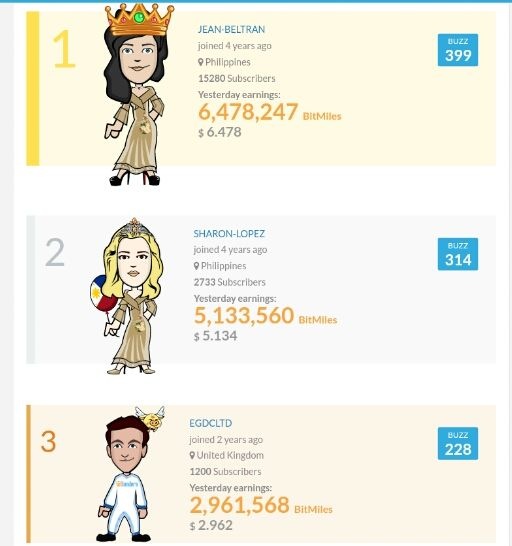Click location pin beside first Philippines
The image size is (512, 546).
[x=201, y=62]
